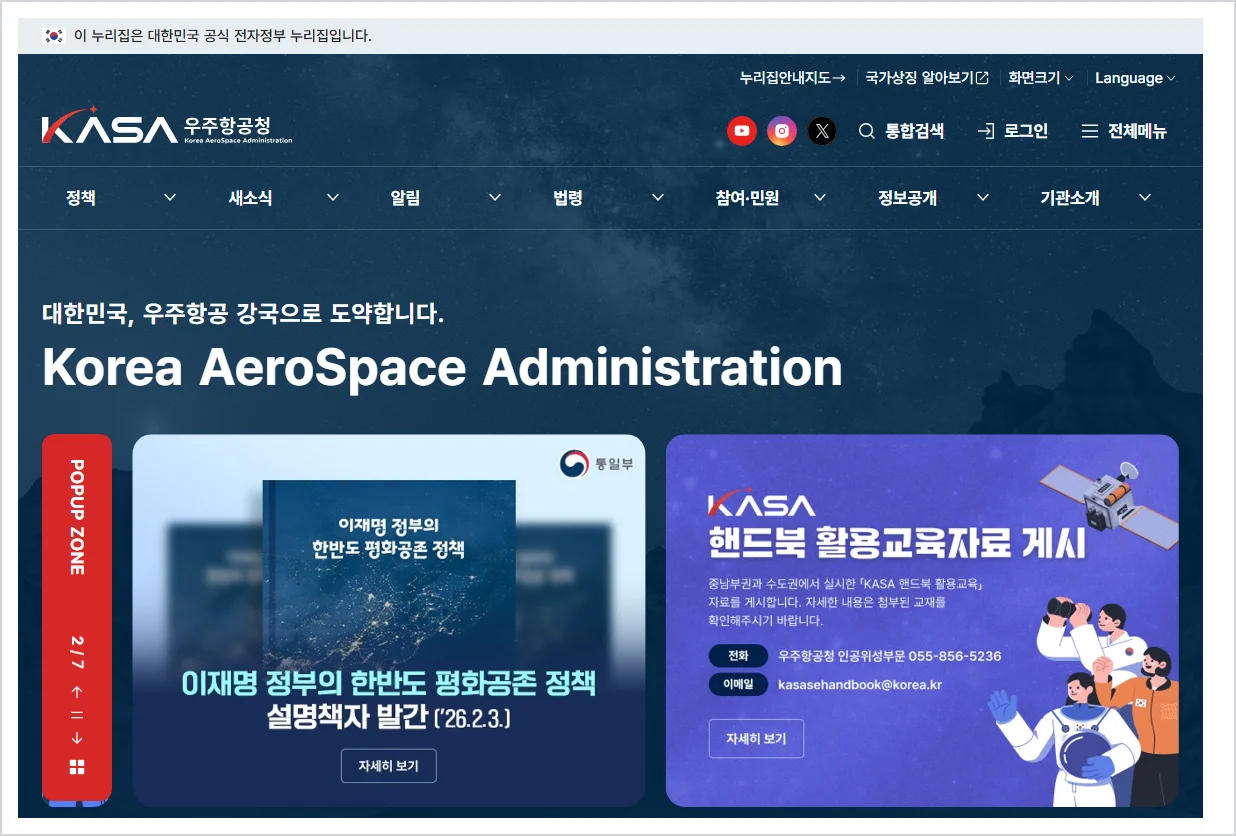1236x836 pixels.
Task: Click 자세히 보기 on the 평화공존 정책 card
Action: pyautogui.click(x=388, y=766)
